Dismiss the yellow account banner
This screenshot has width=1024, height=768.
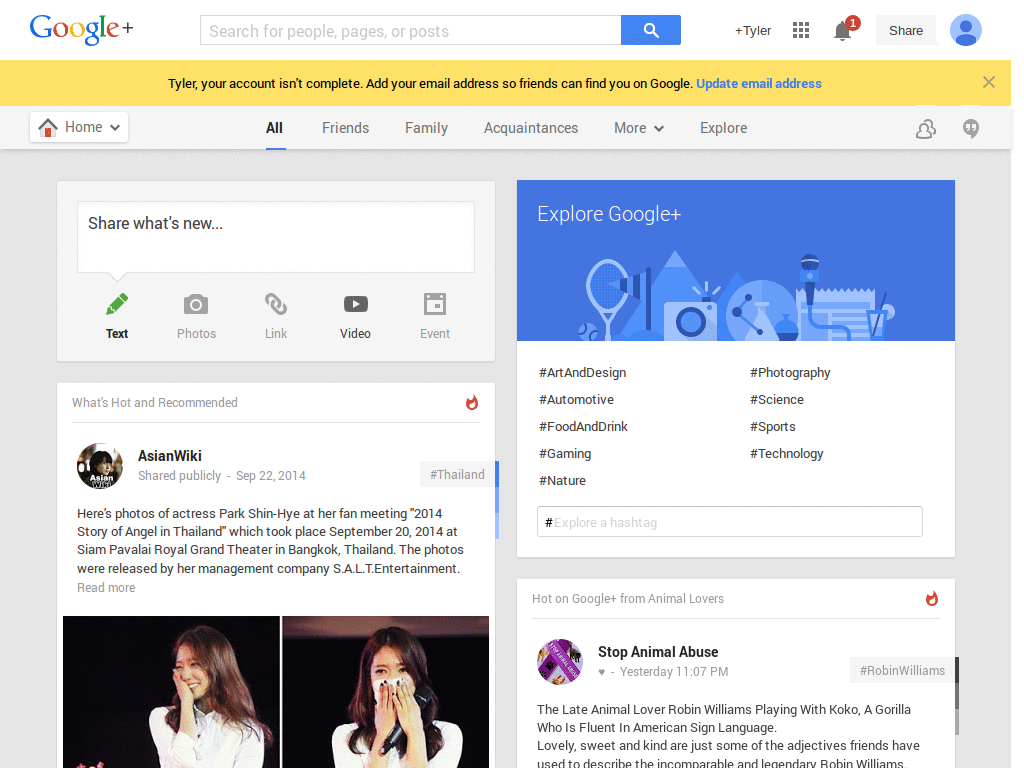pos(989,82)
